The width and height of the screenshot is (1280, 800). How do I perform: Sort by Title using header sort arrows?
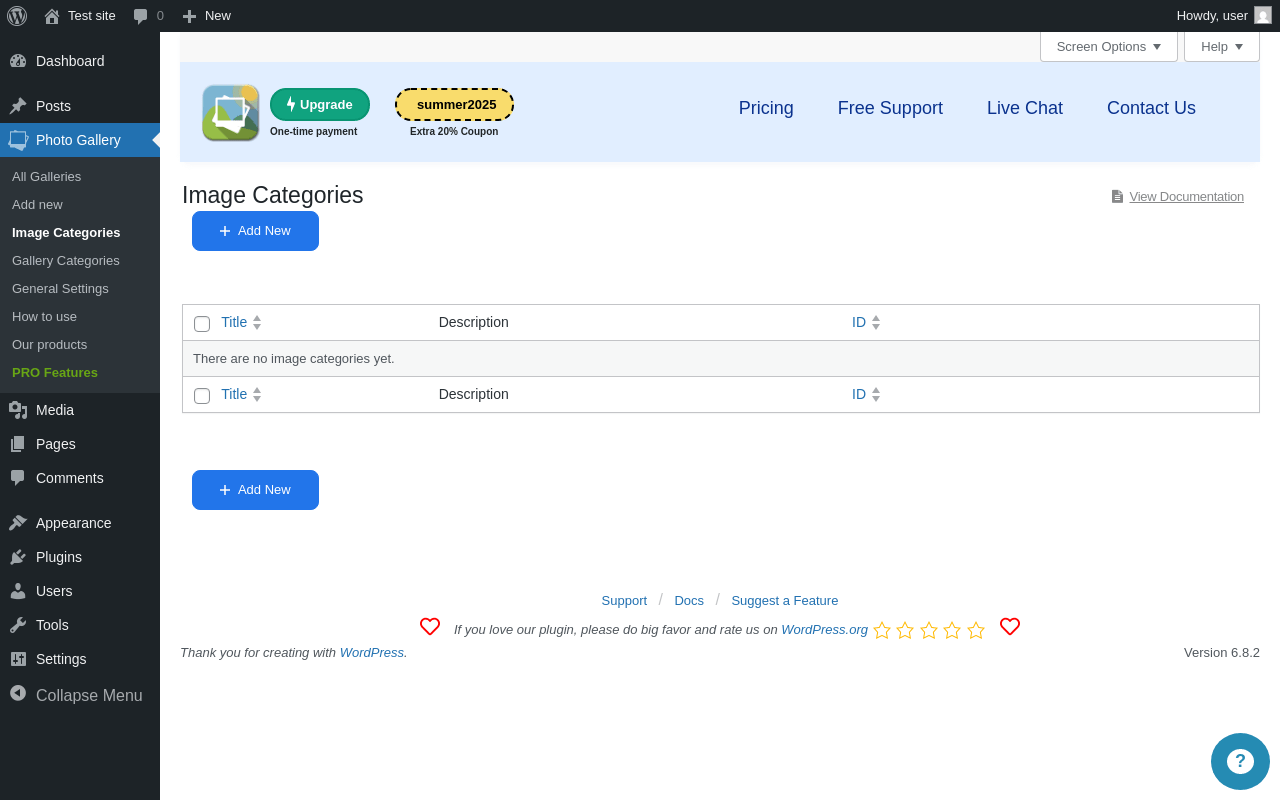pos(257,322)
